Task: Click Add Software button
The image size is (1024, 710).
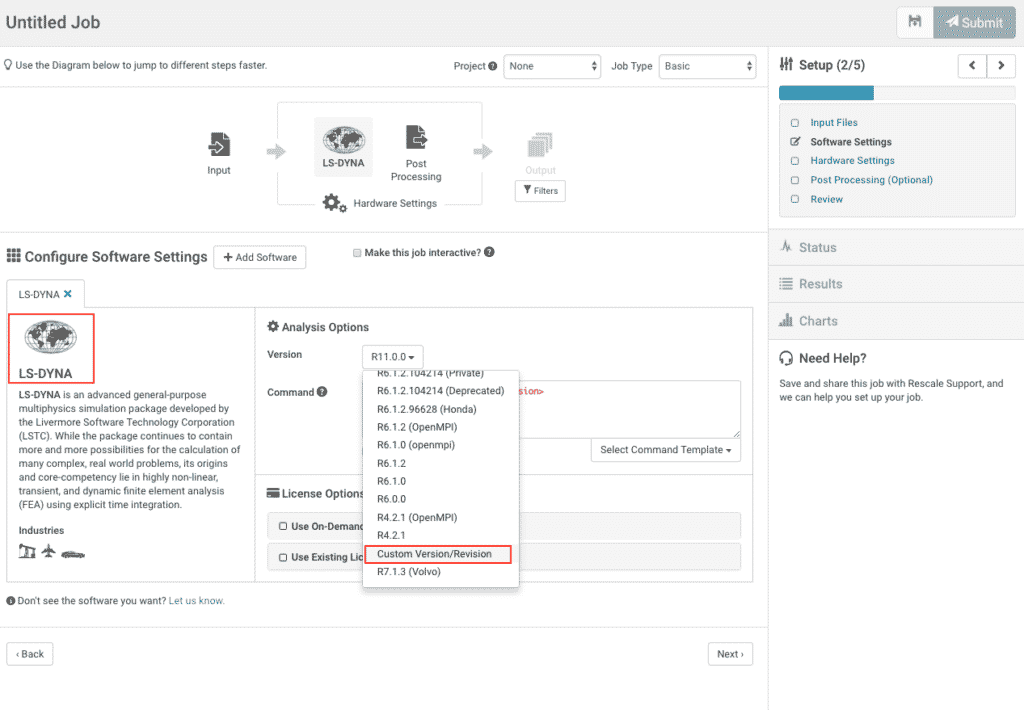Action: tap(260, 257)
